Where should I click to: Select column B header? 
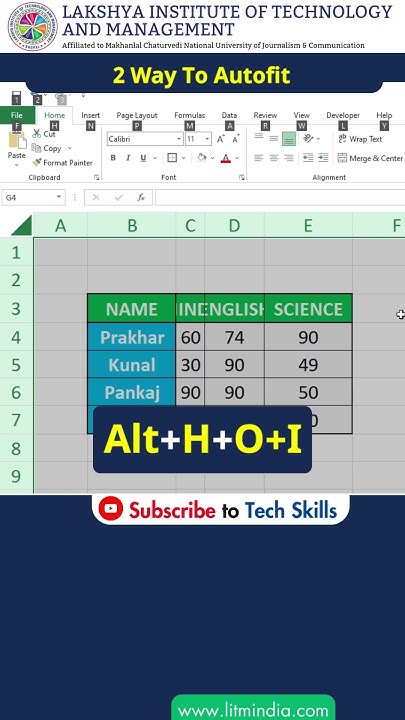point(132,225)
